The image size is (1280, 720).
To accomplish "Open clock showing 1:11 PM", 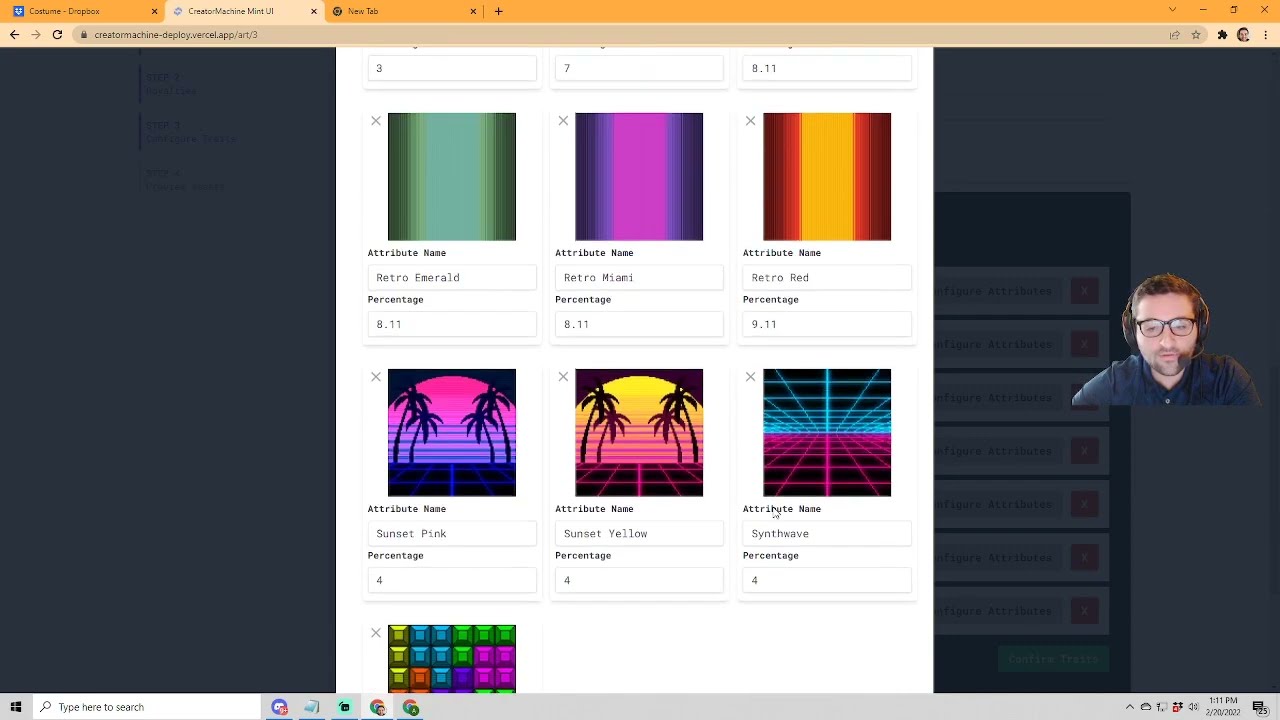I will click(x=1224, y=707).
